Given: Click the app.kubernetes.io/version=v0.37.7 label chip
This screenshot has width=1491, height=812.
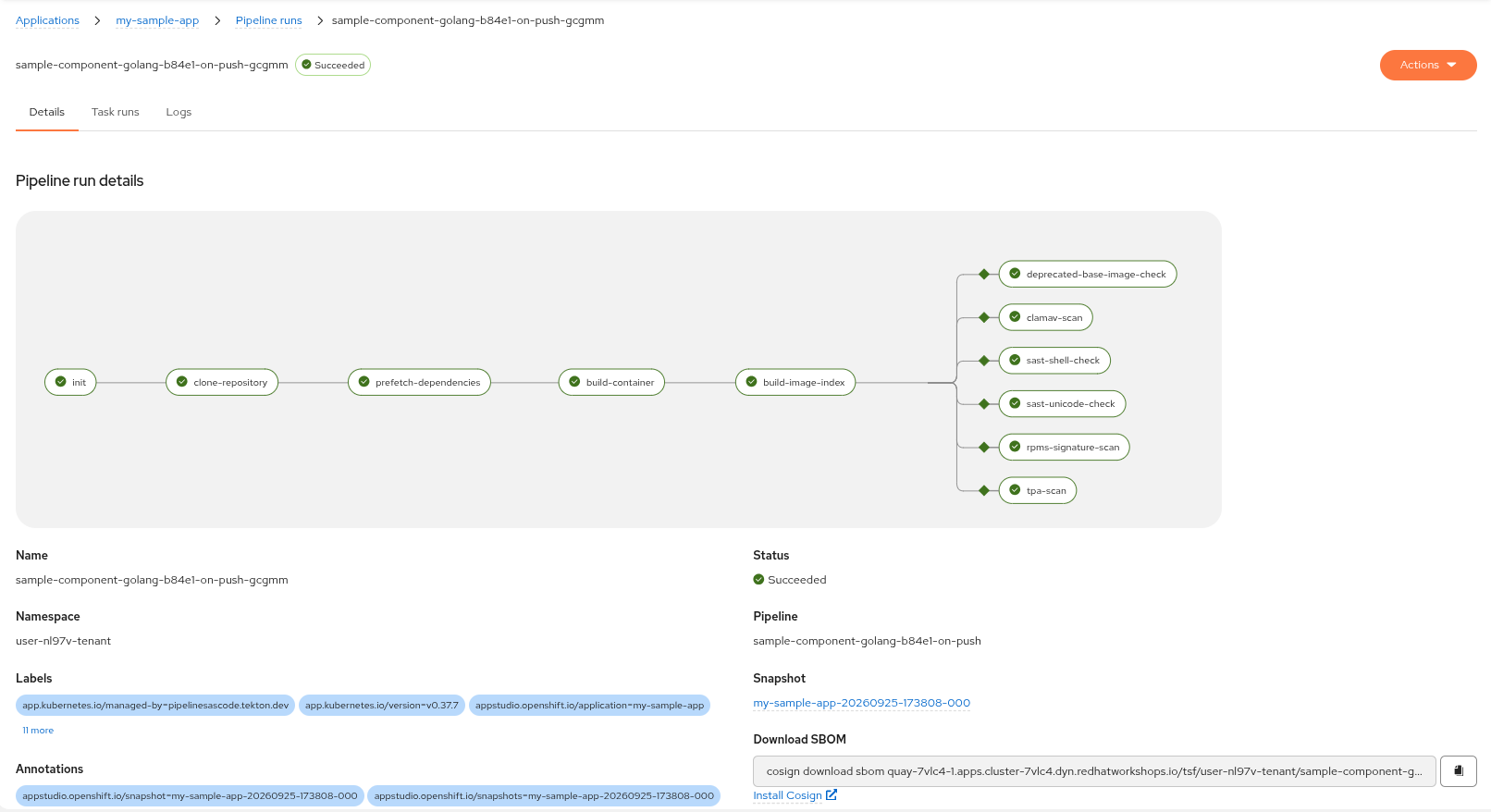Looking at the screenshot, I should [x=382, y=706].
